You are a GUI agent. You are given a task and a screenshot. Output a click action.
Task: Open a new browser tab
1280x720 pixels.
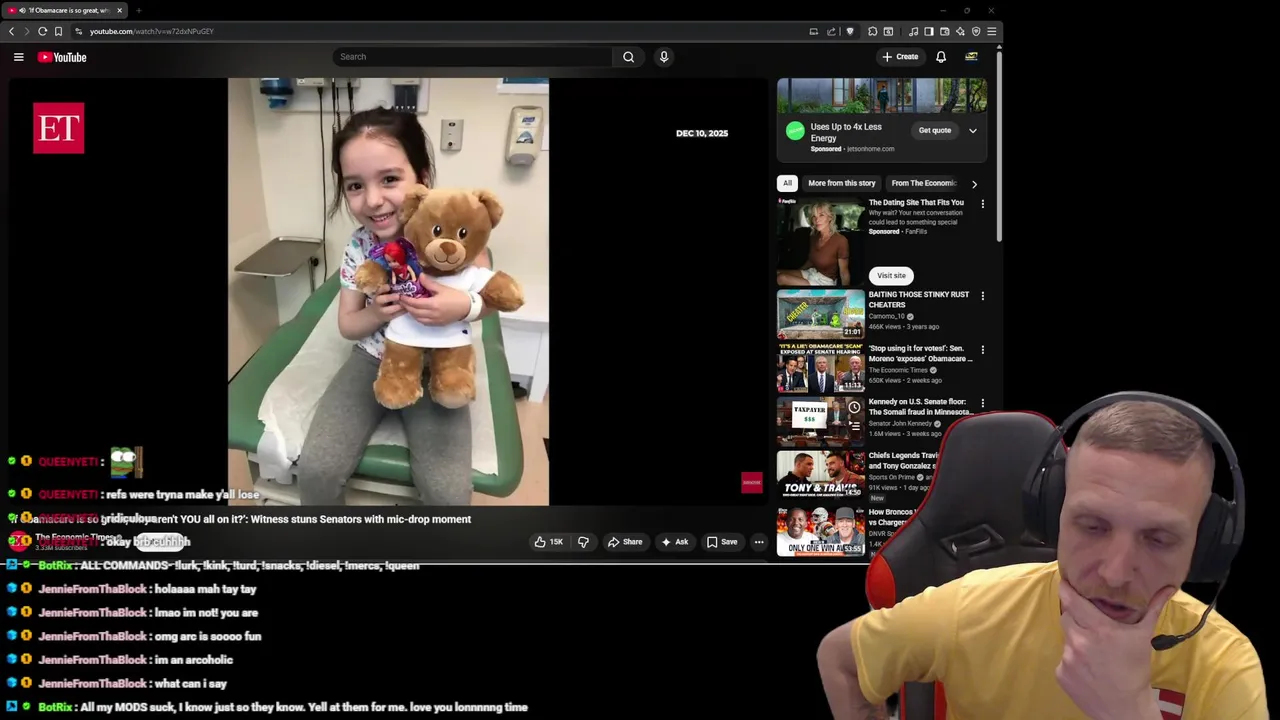[x=139, y=10]
